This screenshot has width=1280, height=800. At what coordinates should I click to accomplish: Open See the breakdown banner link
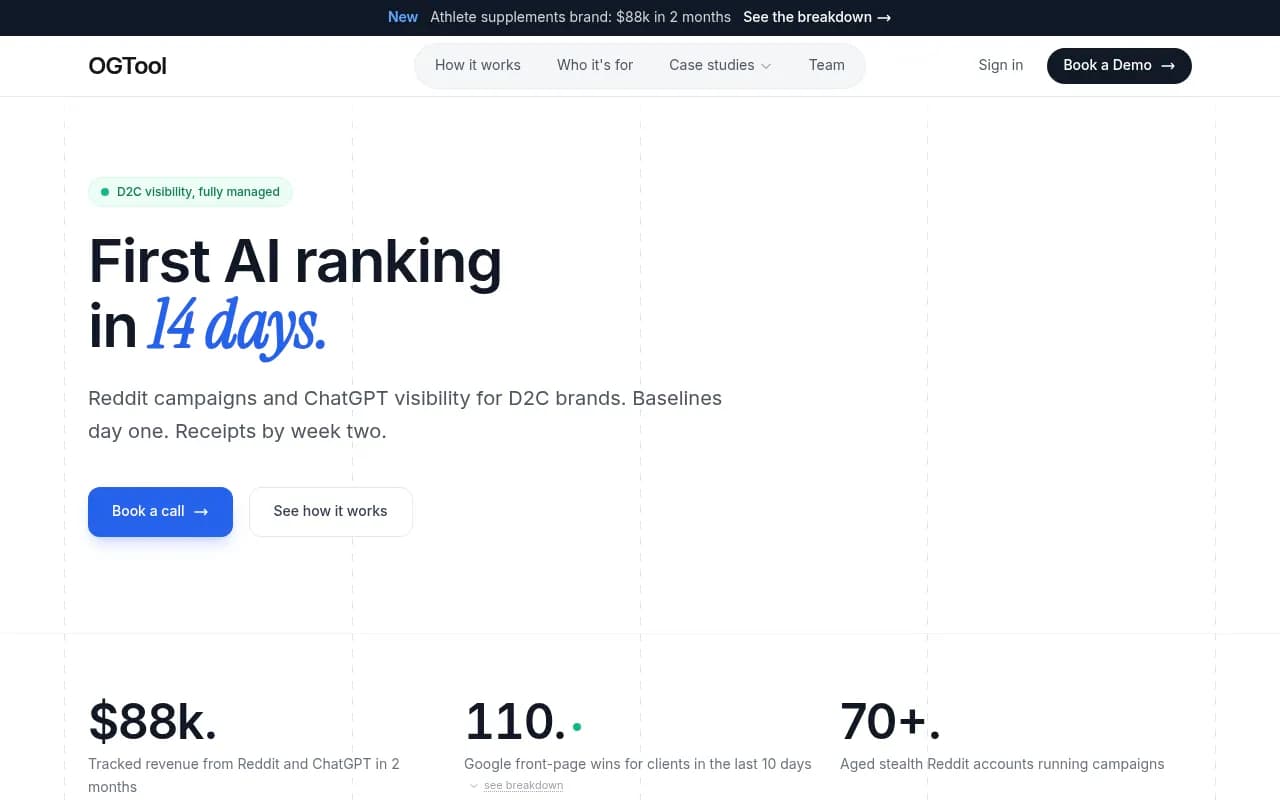[x=817, y=17]
